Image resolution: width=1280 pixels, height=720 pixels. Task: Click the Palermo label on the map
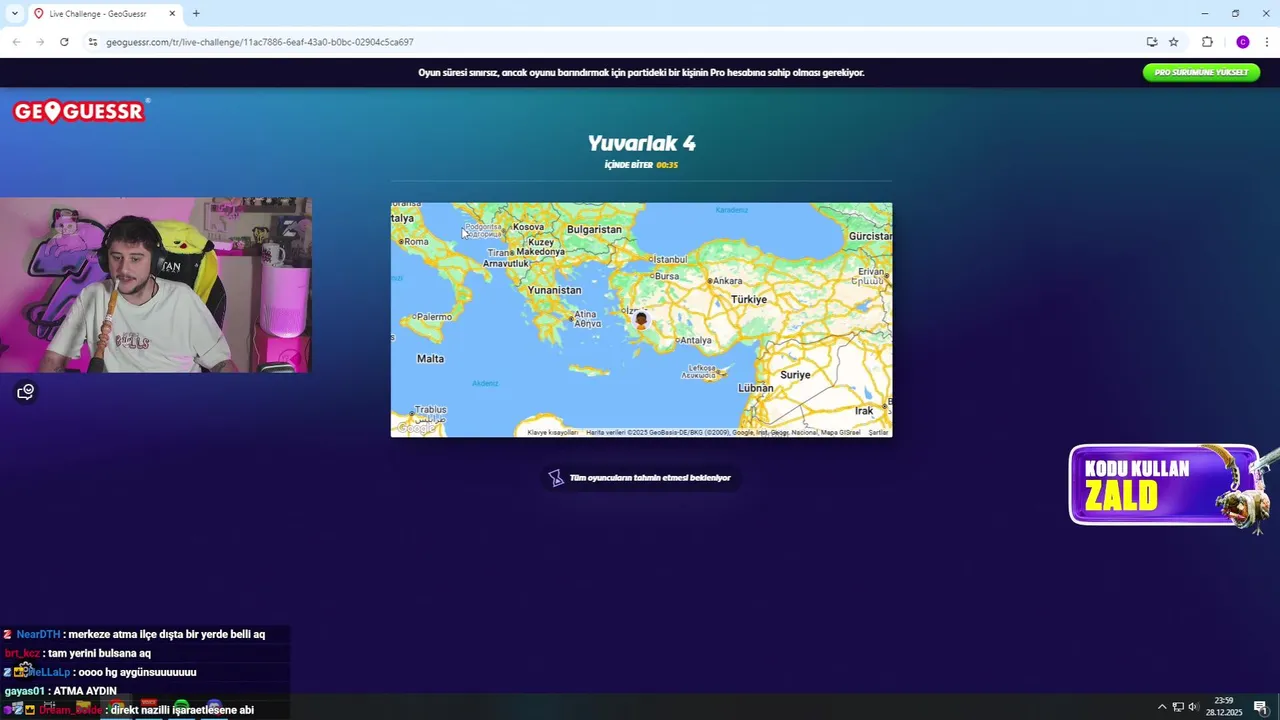434,317
